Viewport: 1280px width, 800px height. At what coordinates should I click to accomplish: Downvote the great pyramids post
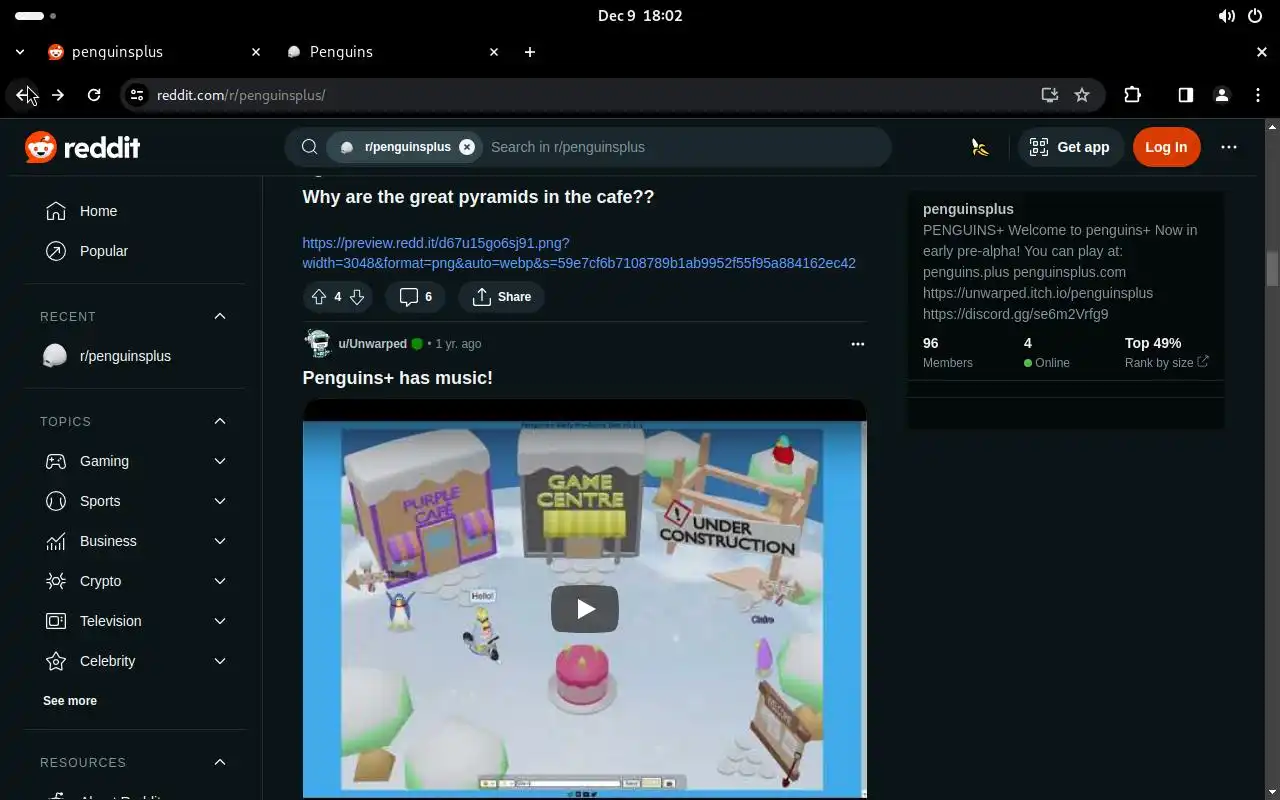[357, 296]
